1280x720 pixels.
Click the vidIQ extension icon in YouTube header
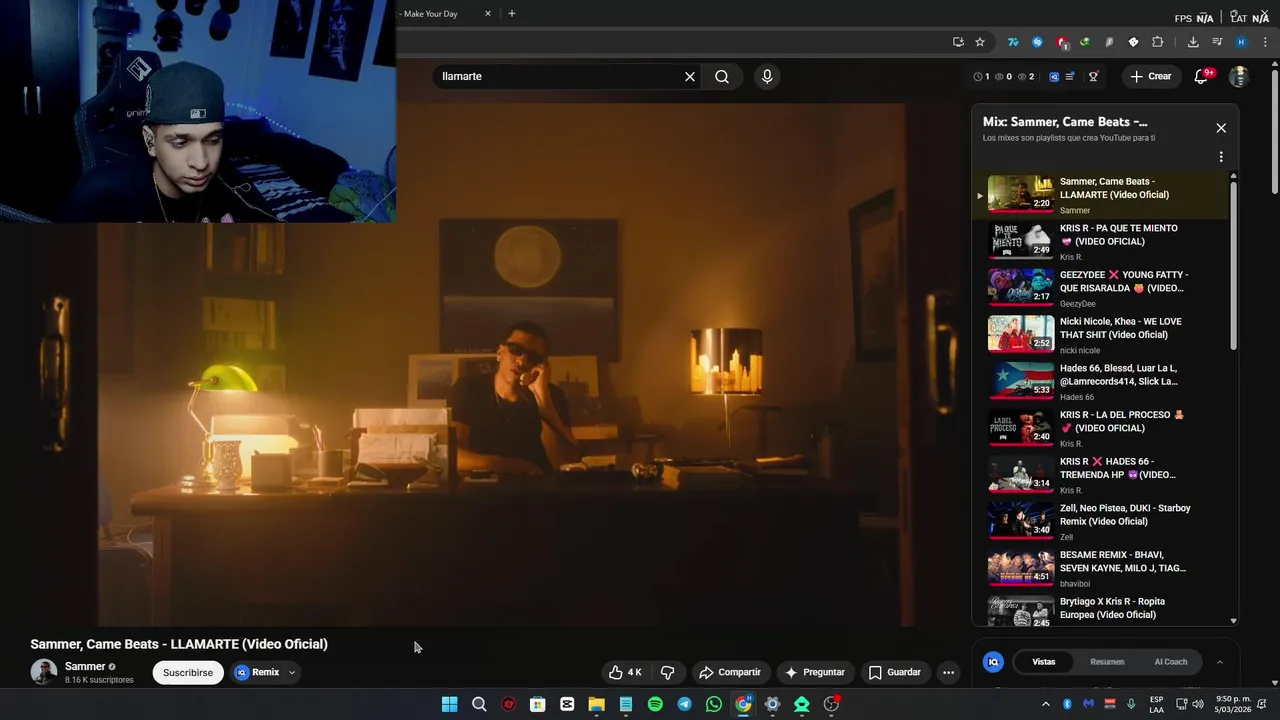tap(1054, 76)
